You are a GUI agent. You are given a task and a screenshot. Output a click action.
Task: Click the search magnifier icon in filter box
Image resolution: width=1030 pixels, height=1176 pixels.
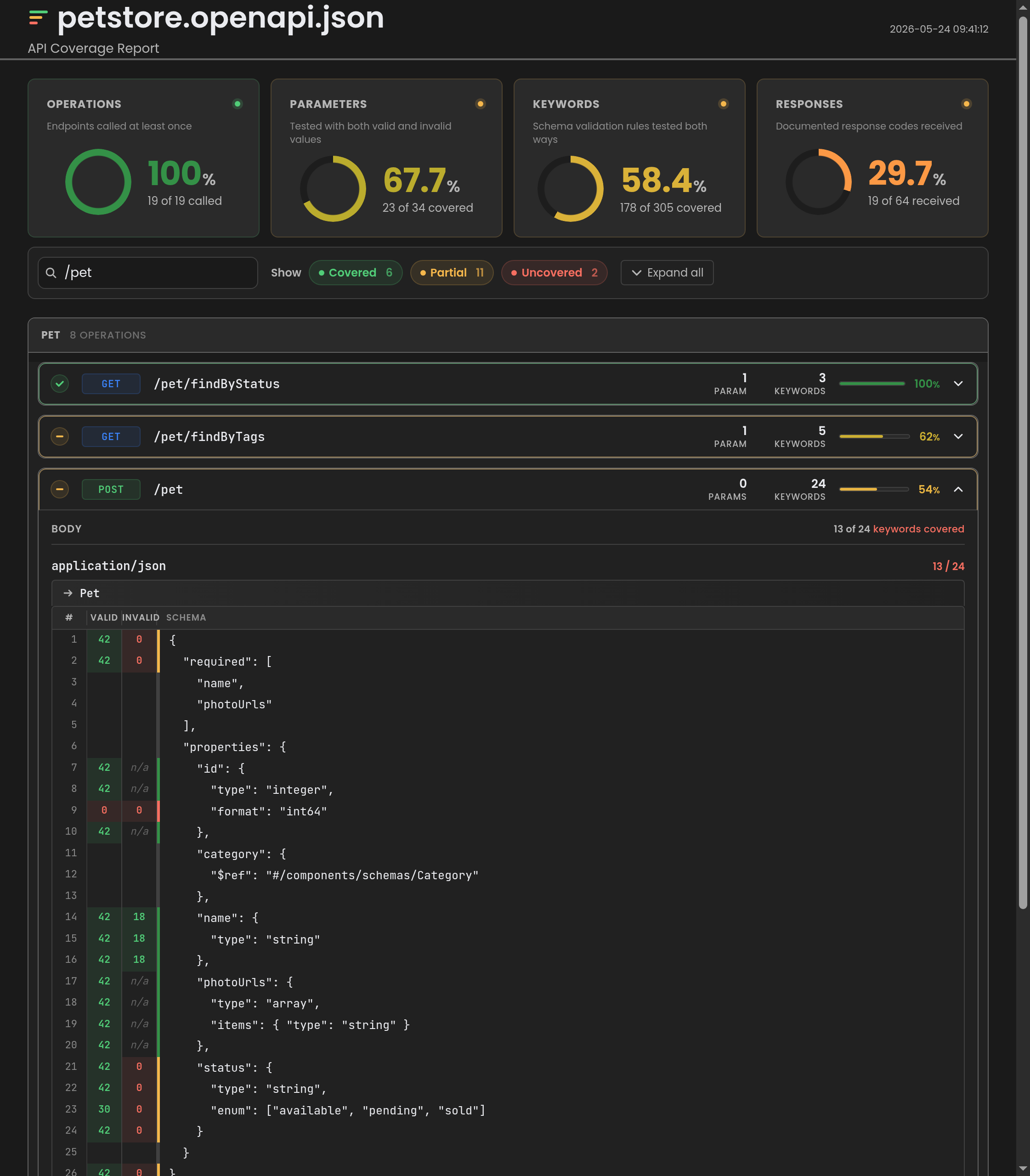51,272
